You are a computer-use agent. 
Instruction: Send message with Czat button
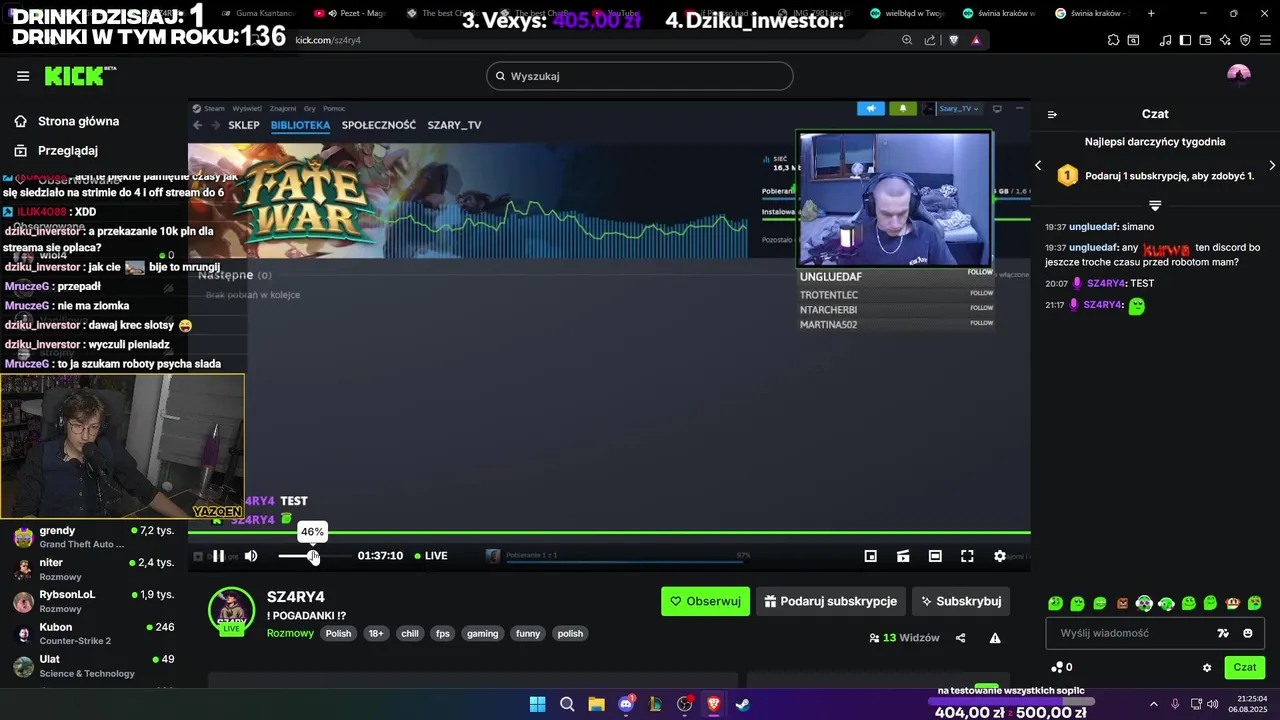(1245, 667)
